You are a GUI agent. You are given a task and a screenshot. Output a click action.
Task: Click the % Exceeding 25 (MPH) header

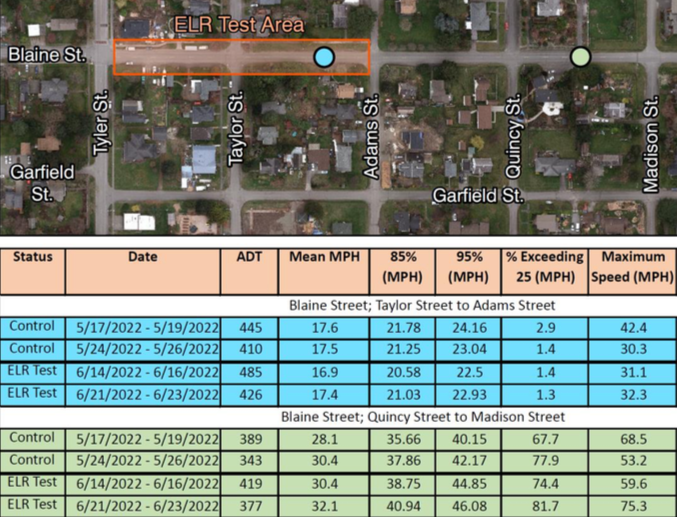point(544,266)
